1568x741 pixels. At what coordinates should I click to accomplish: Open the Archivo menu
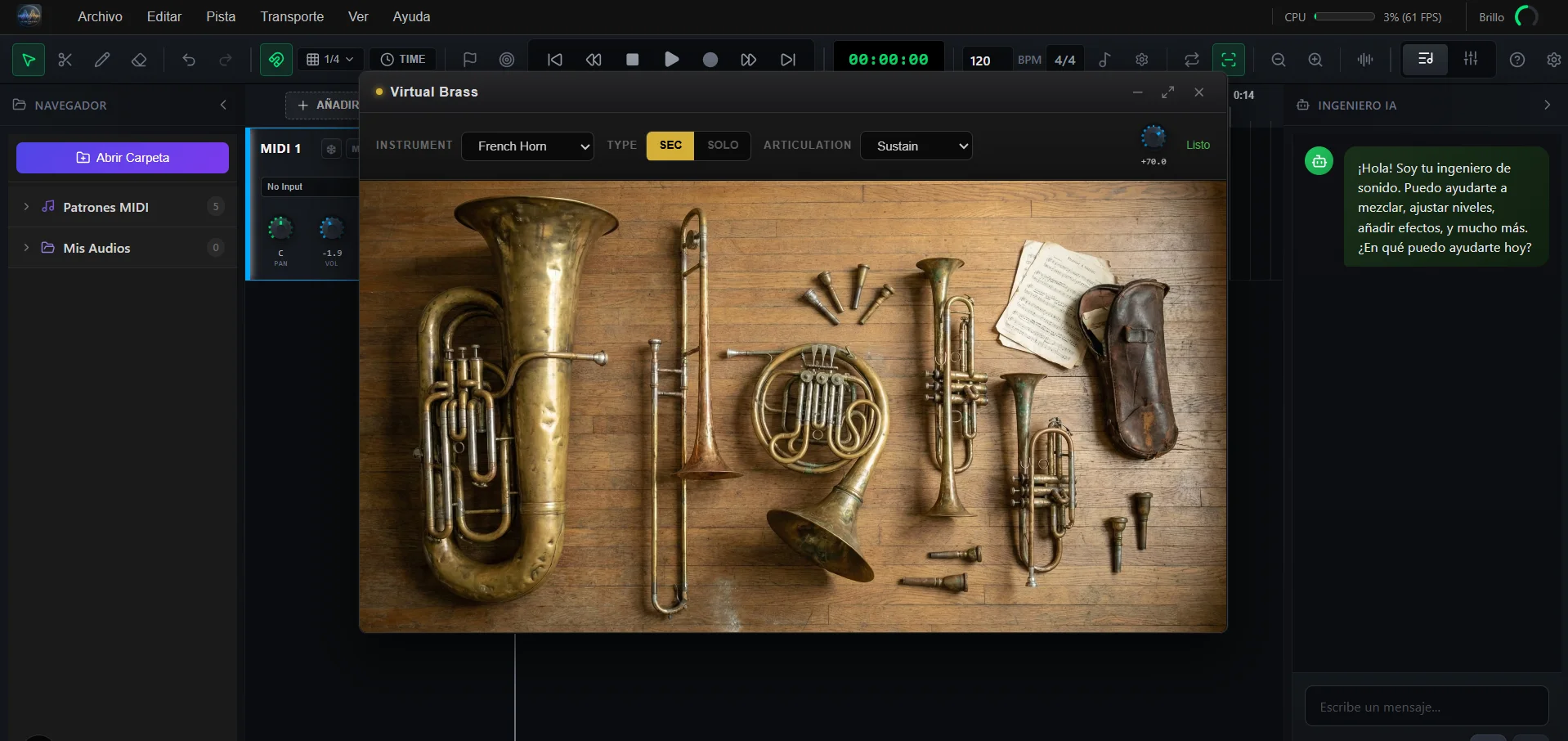click(100, 16)
